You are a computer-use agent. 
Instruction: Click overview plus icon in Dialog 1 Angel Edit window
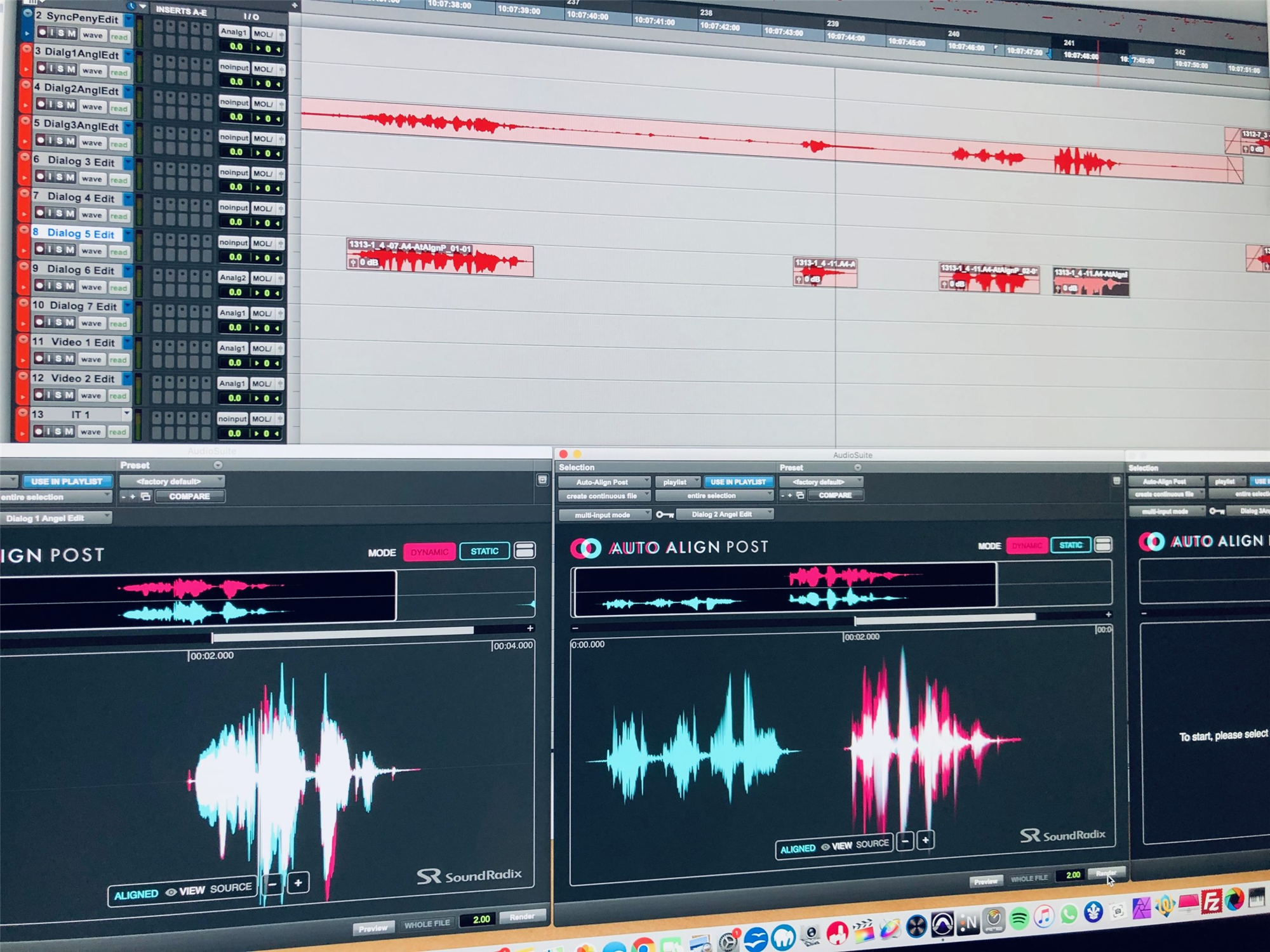(x=530, y=628)
